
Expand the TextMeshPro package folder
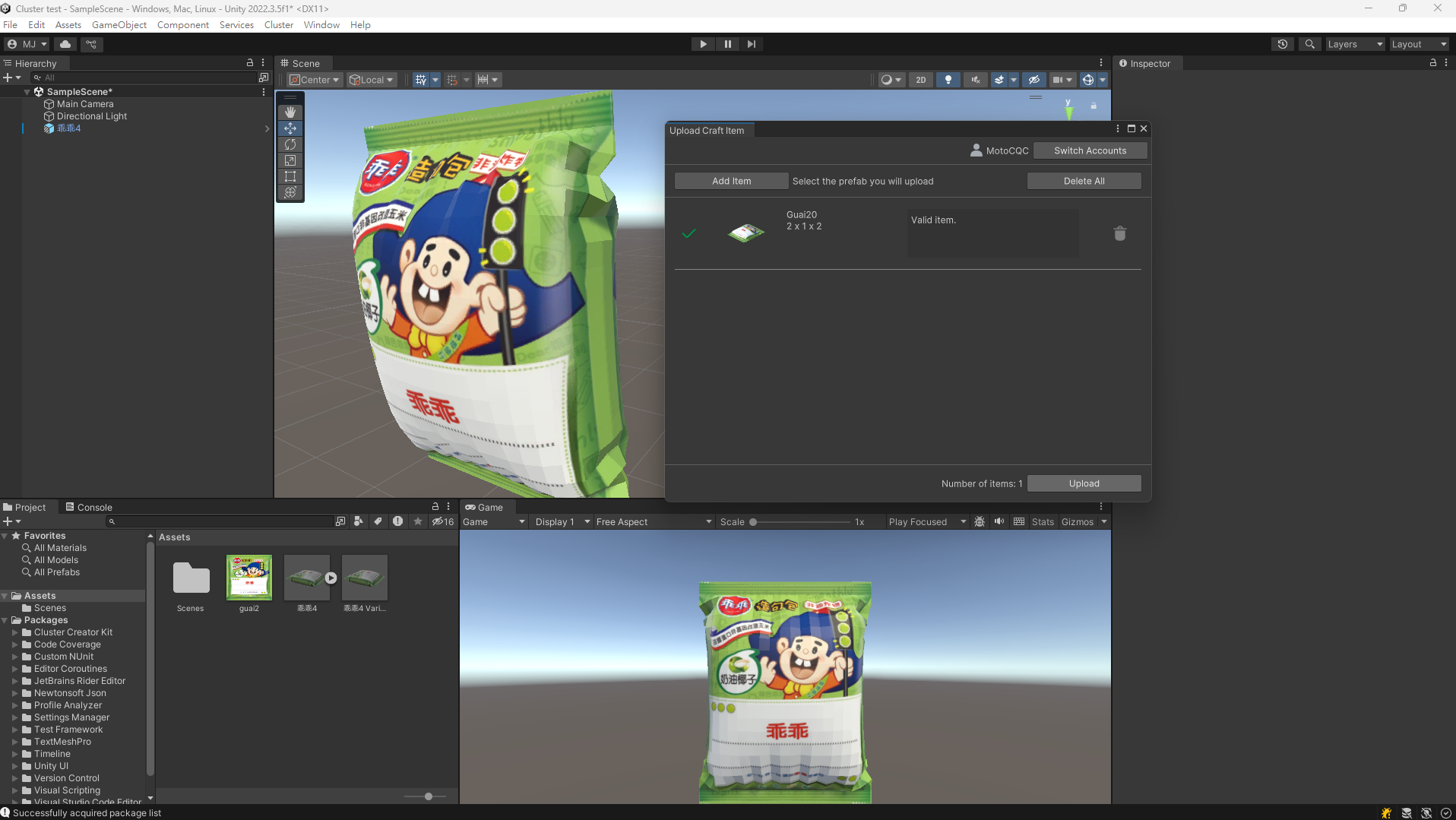coord(14,742)
